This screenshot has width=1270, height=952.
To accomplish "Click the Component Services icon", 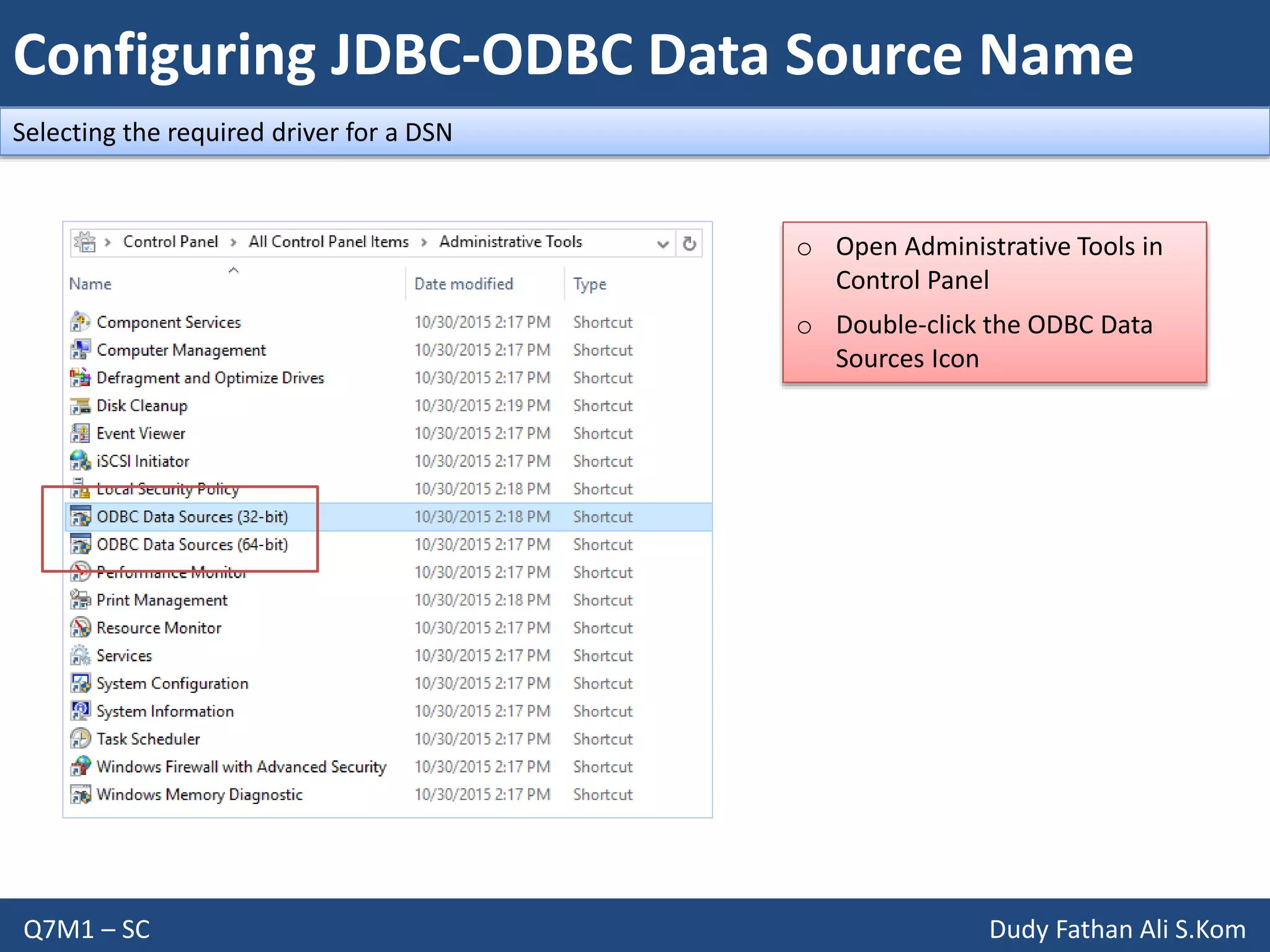I will [x=81, y=322].
